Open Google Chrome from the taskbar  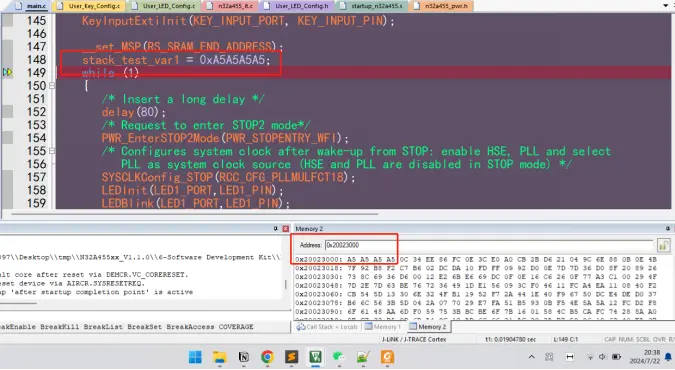(x=267, y=357)
